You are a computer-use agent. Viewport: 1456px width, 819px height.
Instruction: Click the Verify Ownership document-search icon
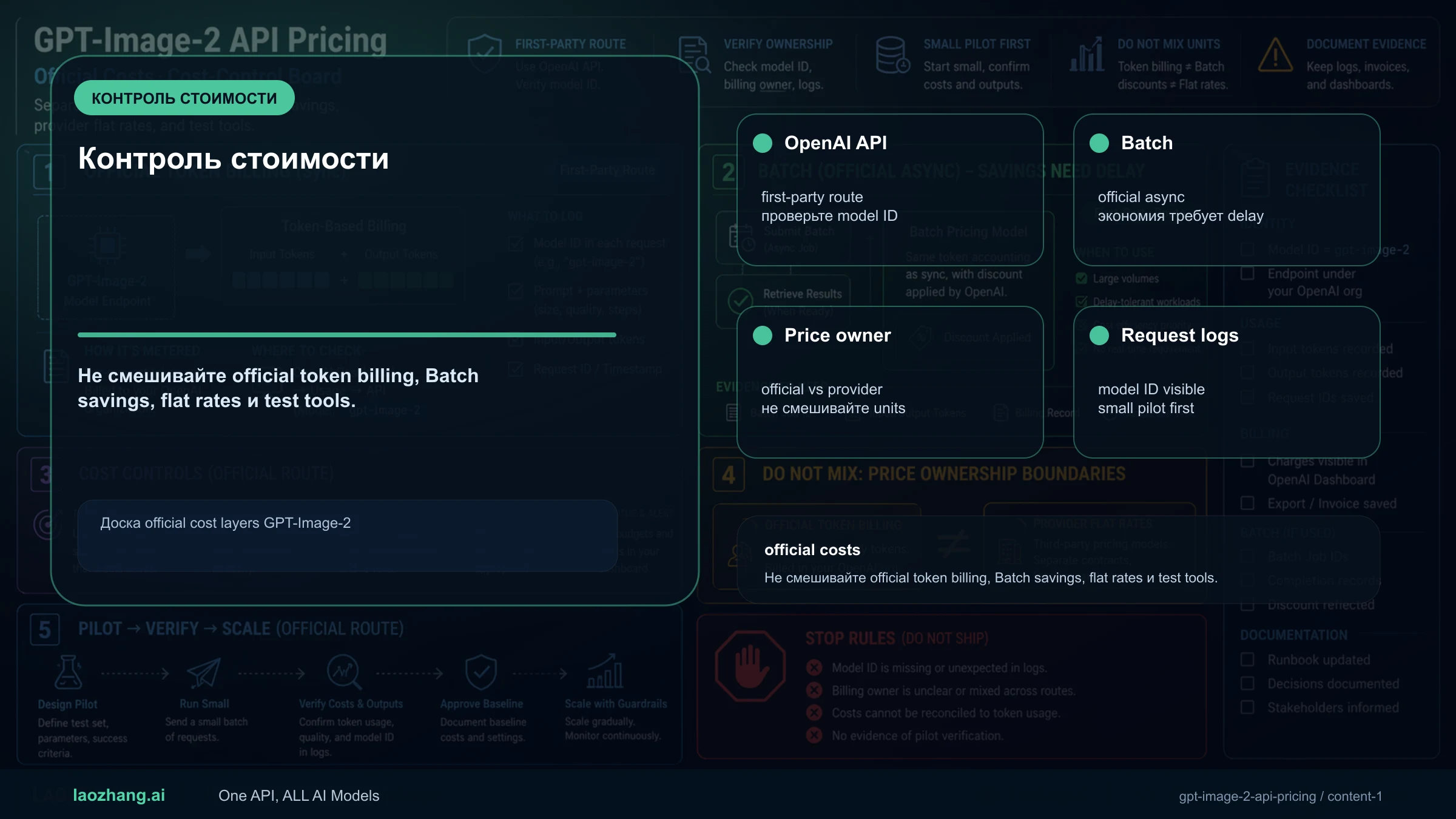click(x=695, y=55)
